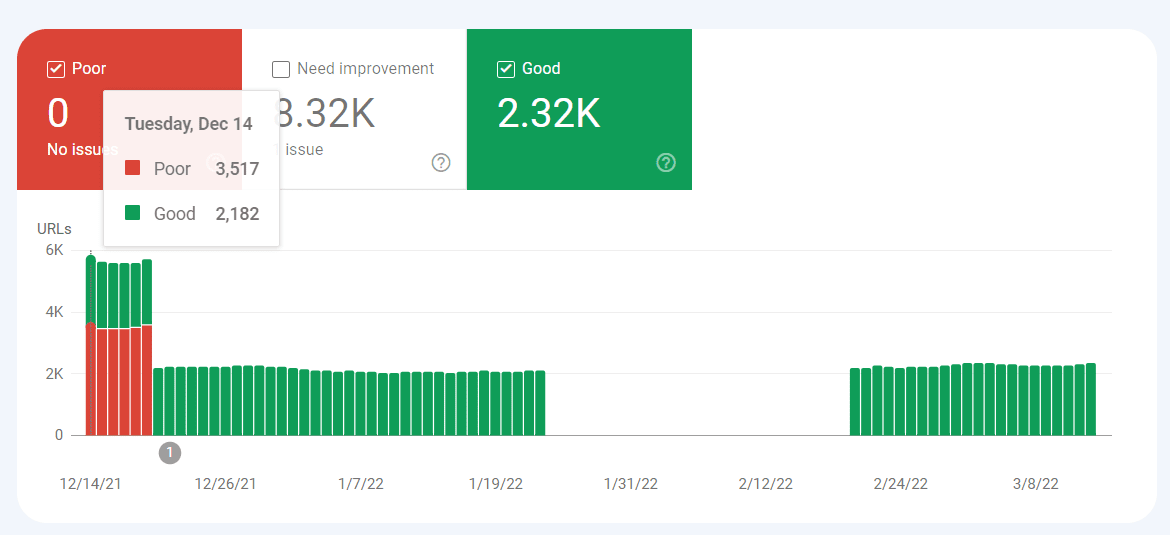
Task: Click red Poor swatch in tooltip legend
Action: click(132, 168)
